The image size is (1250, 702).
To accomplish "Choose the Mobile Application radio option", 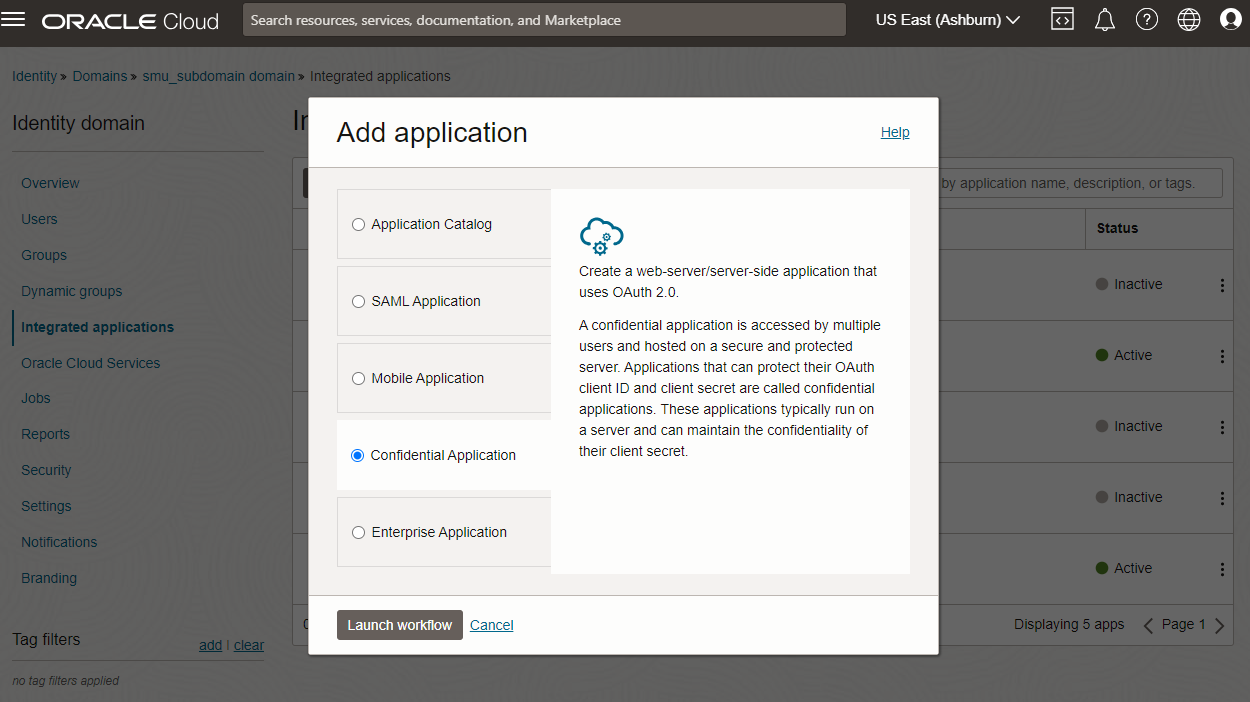I will [x=358, y=379].
